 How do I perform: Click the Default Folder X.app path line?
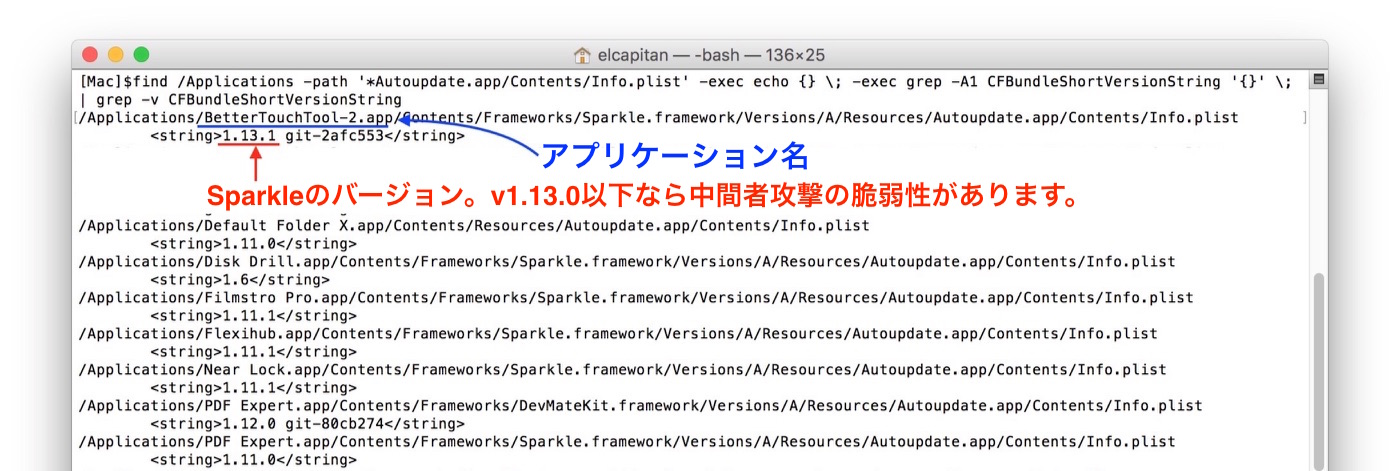tap(474, 226)
